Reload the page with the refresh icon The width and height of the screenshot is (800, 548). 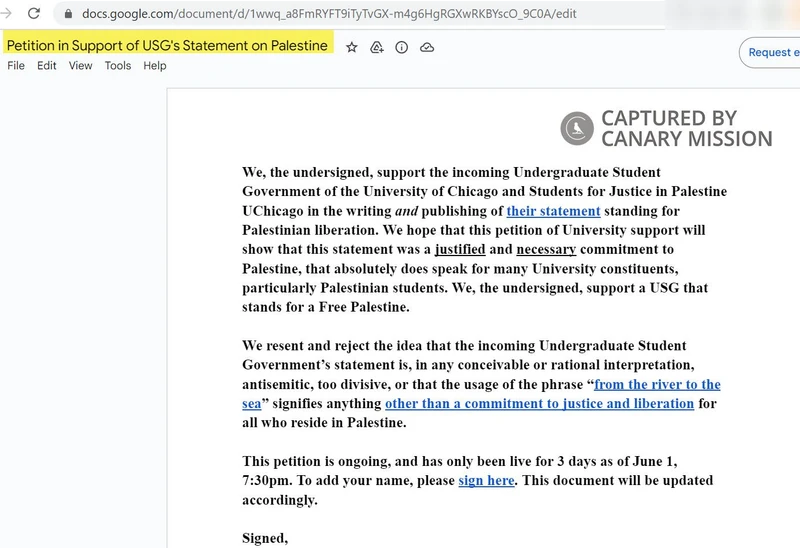34,13
